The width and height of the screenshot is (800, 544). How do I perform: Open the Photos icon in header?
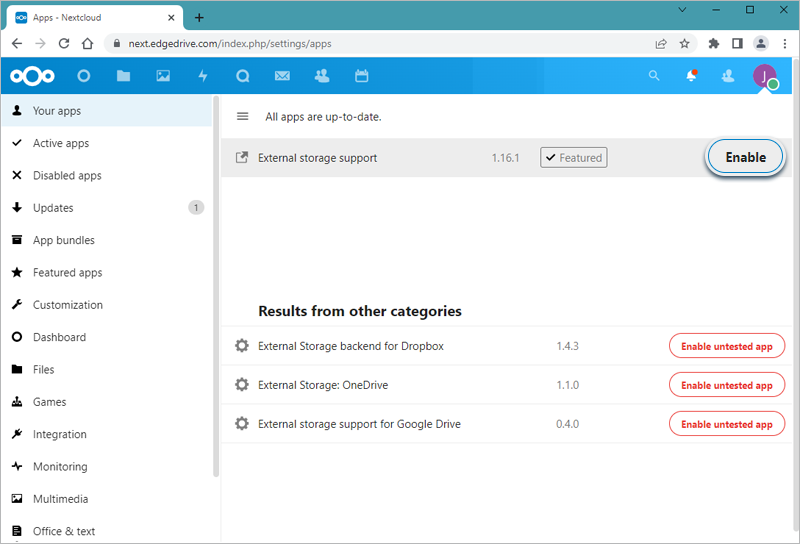(x=163, y=76)
